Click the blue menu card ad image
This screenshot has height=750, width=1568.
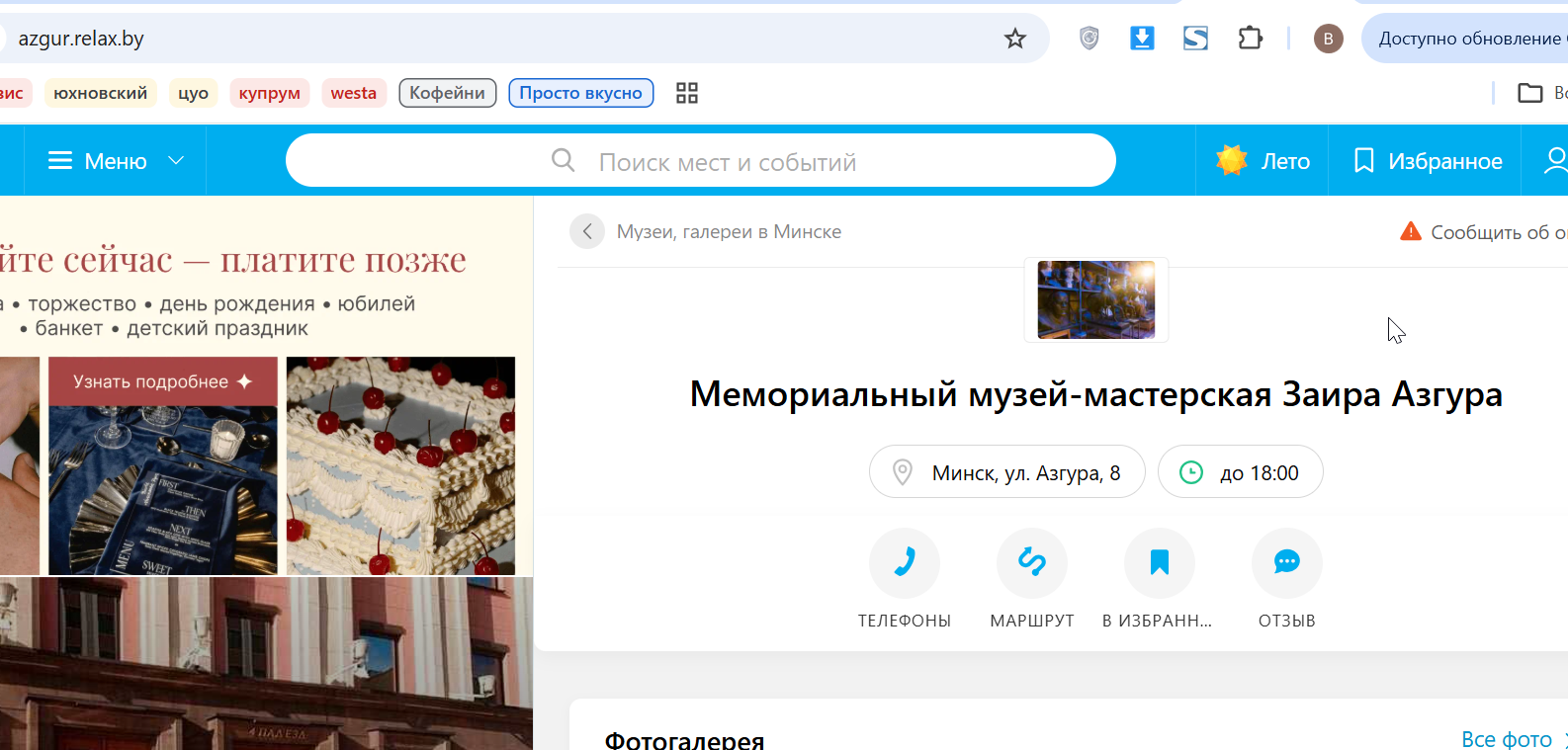point(163,490)
